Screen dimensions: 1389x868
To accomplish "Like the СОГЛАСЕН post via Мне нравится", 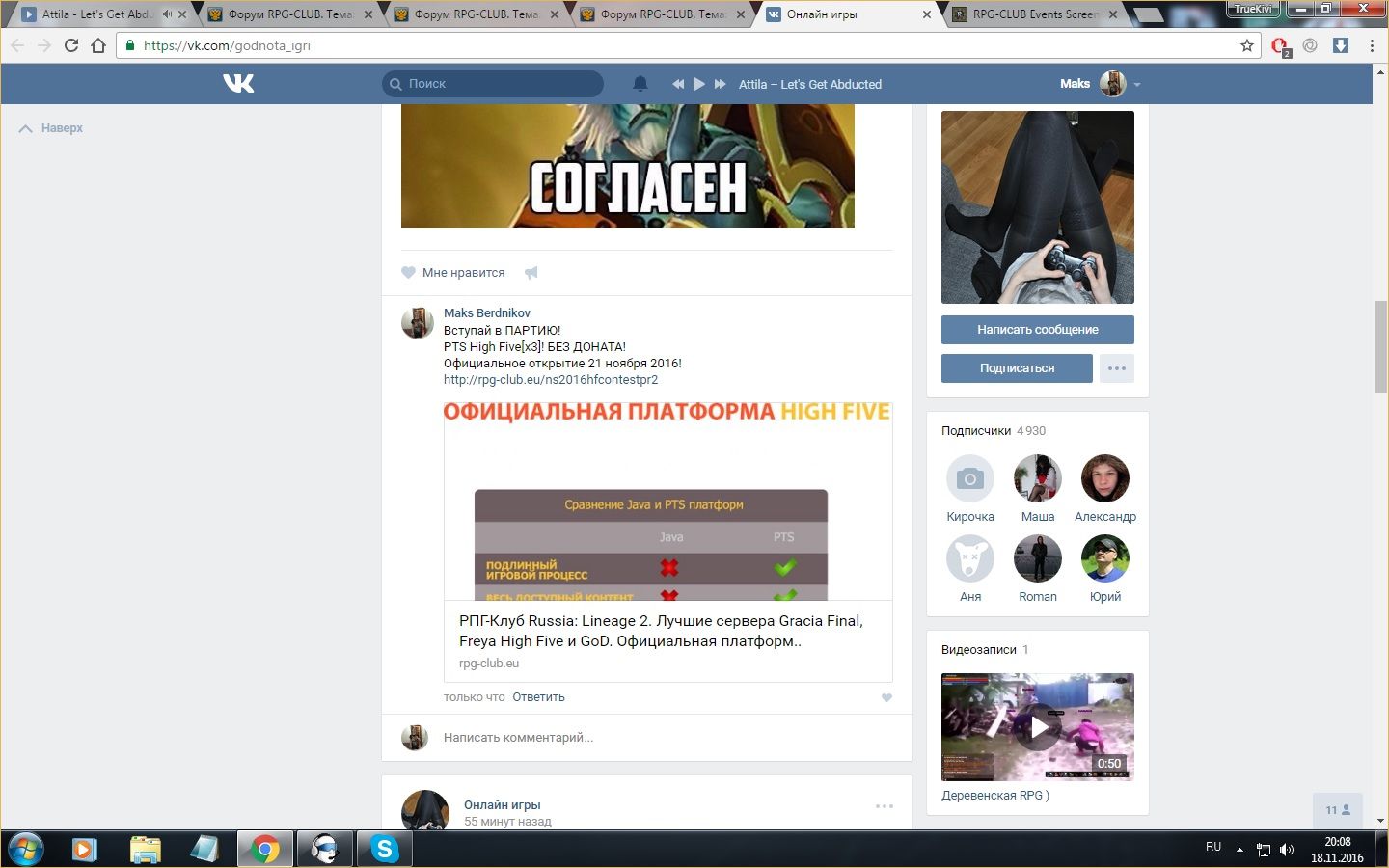I will 453,273.
